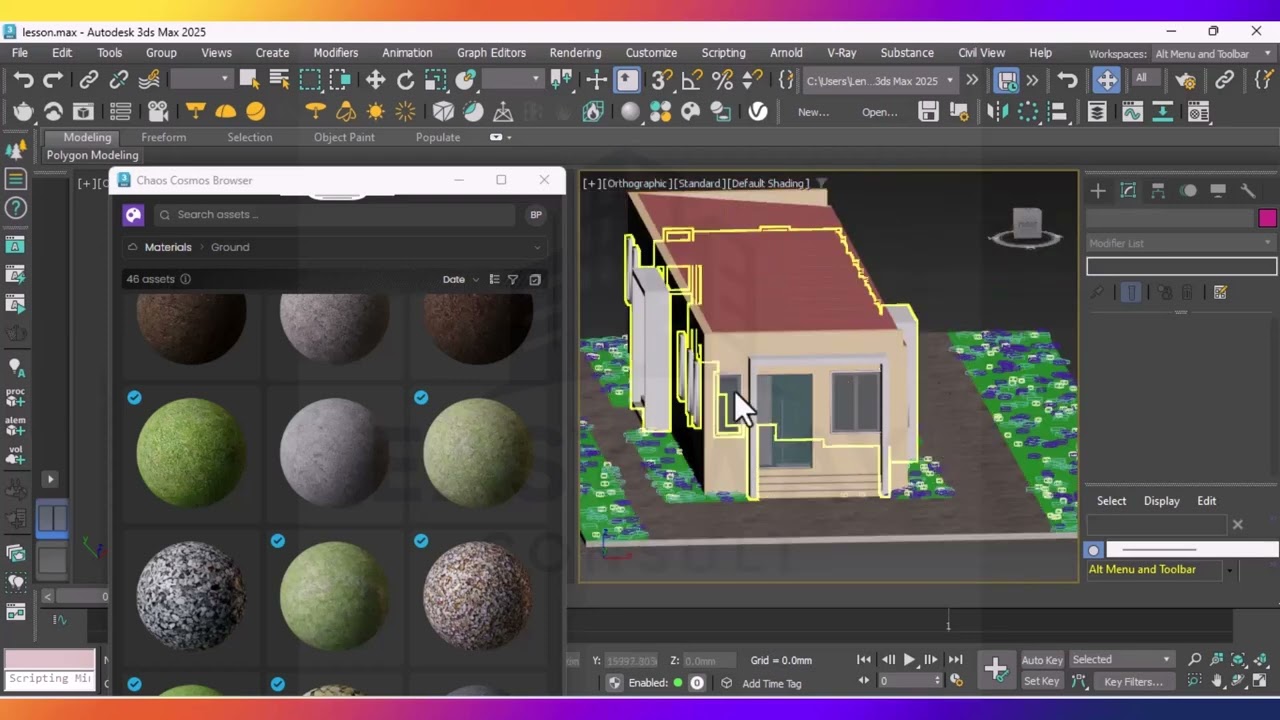Click the current frame number field
Screen dimensions: 1280x720
(908, 681)
